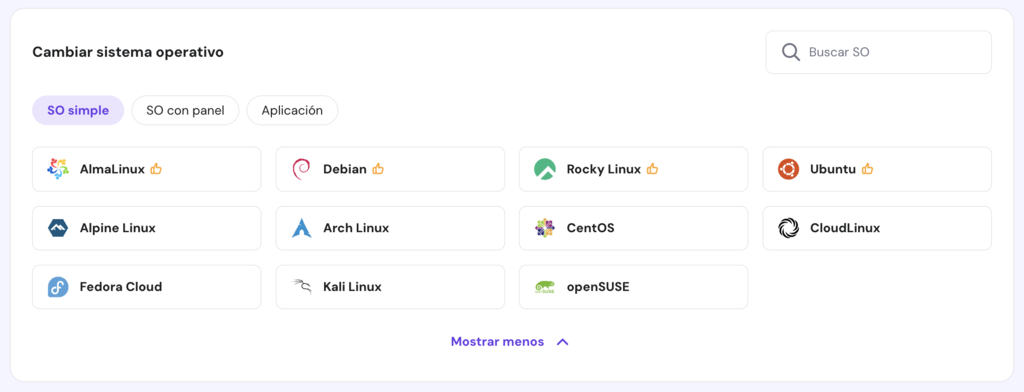Image resolution: width=1024 pixels, height=392 pixels.
Task: Select the Alpine Linux card
Action: pyautogui.click(x=147, y=228)
